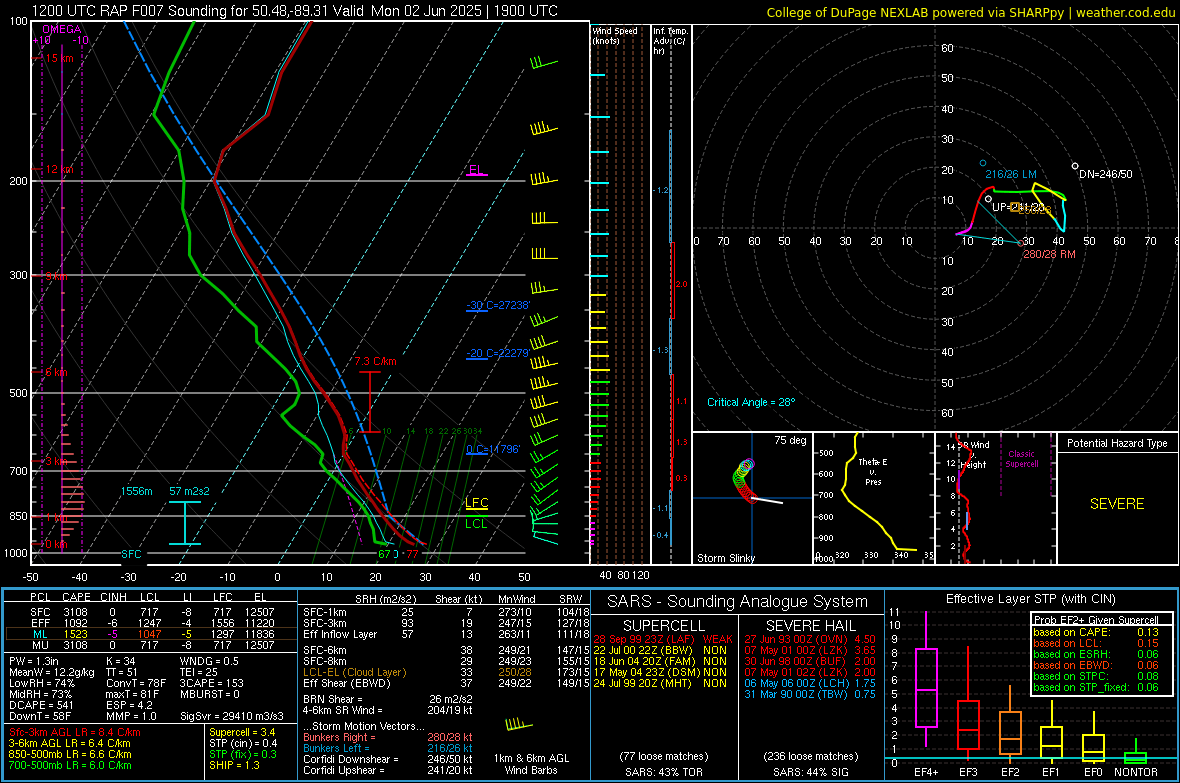Viewport: 1180px width, 783px height.
Task: Click the green 67 surface dewpoint value
Action: (x=384, y=554)
